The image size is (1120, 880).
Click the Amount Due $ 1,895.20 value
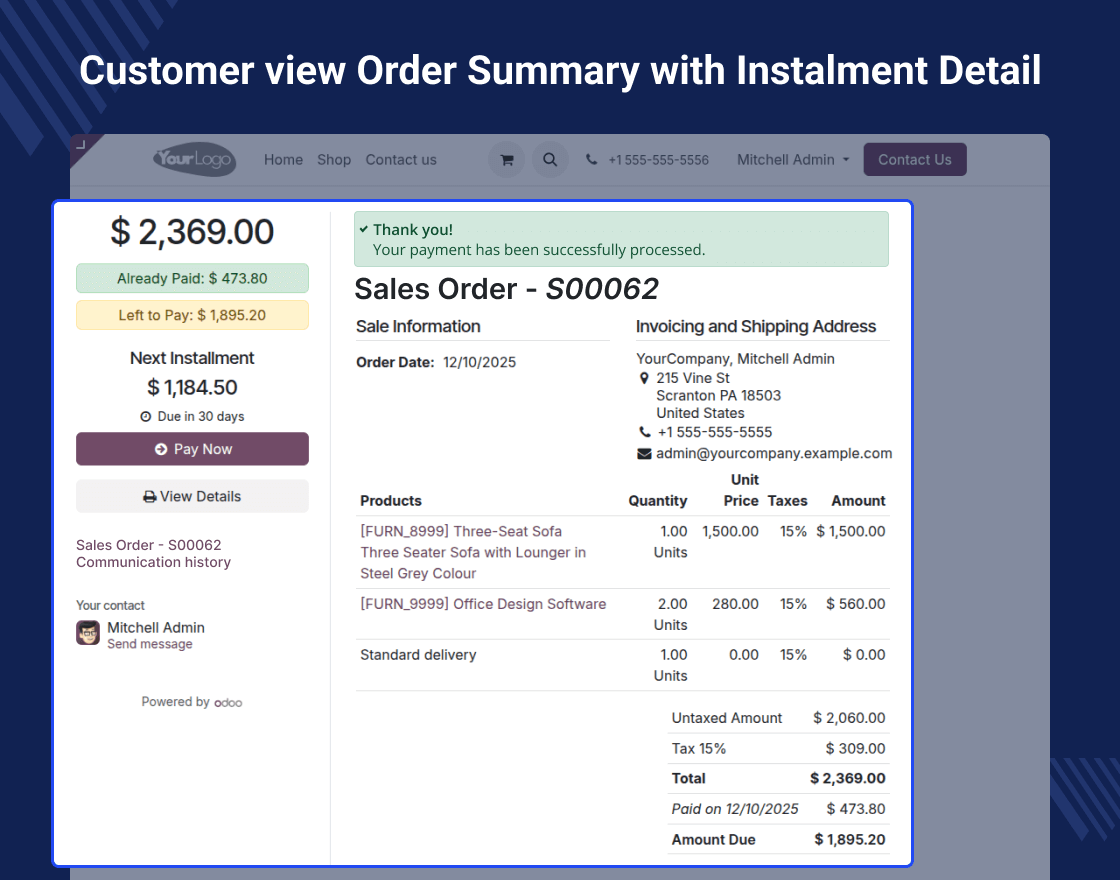tap(849, 839)
